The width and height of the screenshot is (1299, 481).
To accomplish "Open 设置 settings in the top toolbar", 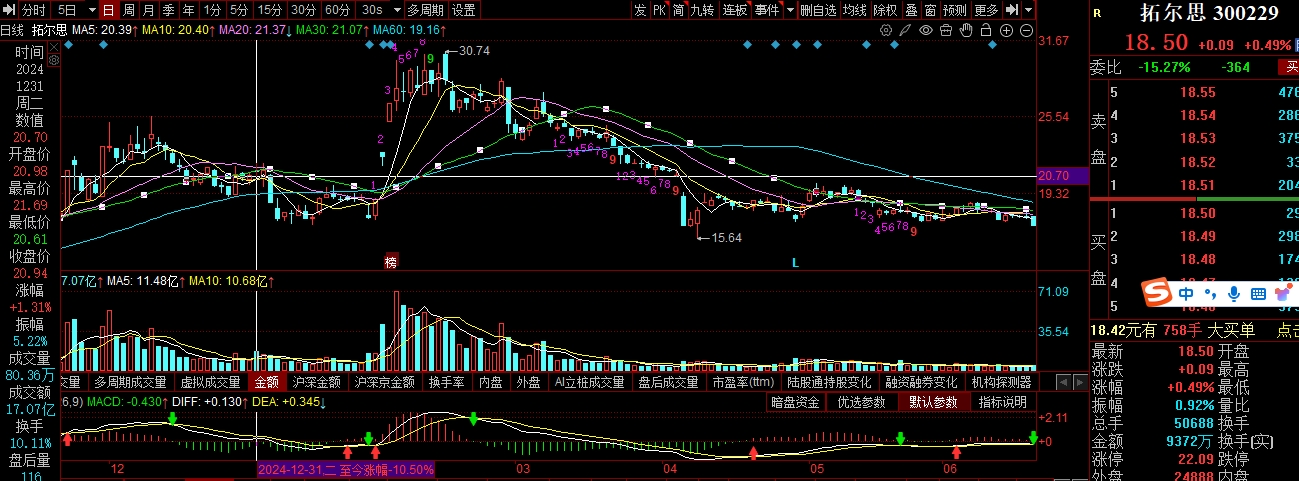I will [464, 10].
